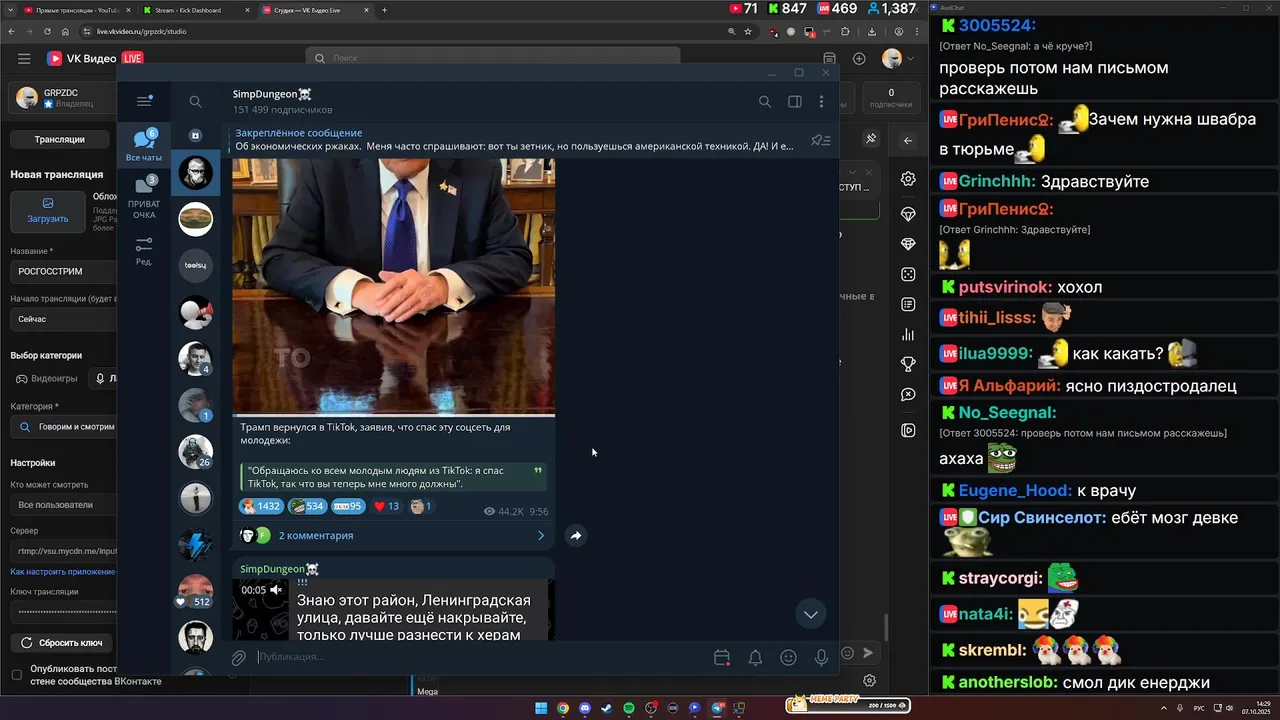Open 'Как настроить приложение' link

click(x=63, y=571)
